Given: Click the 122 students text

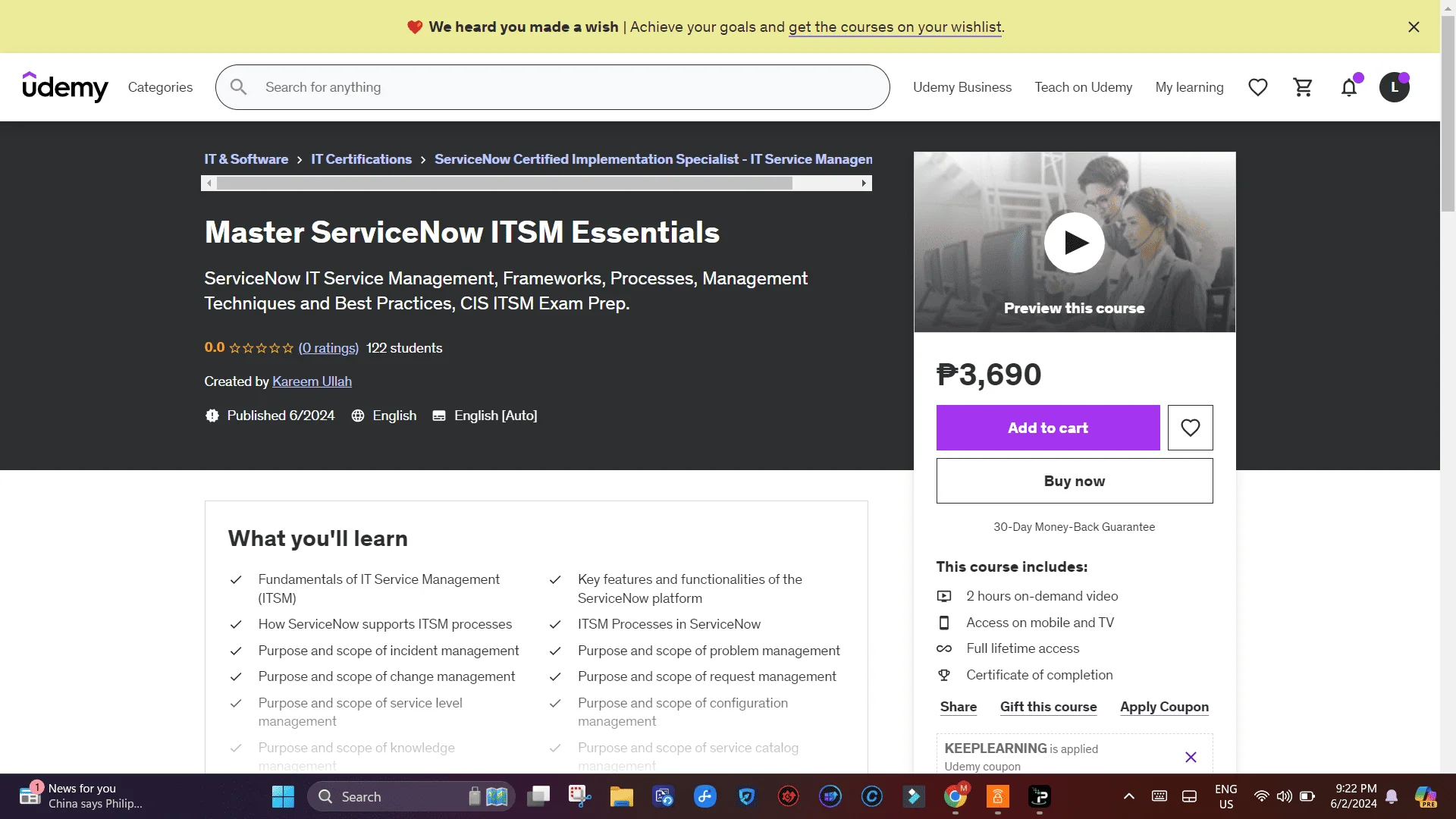Looking at the screenshot, I should click(x=404, y=348).
